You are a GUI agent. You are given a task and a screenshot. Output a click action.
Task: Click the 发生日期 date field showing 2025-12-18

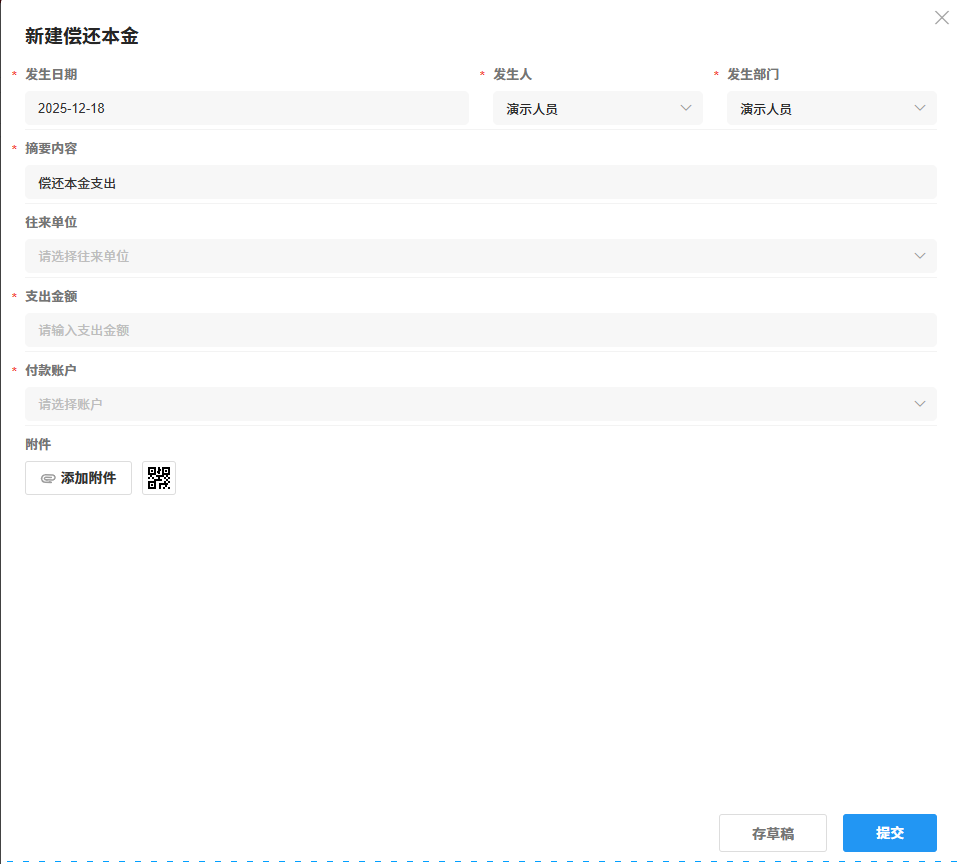click(x=247, y=108)
